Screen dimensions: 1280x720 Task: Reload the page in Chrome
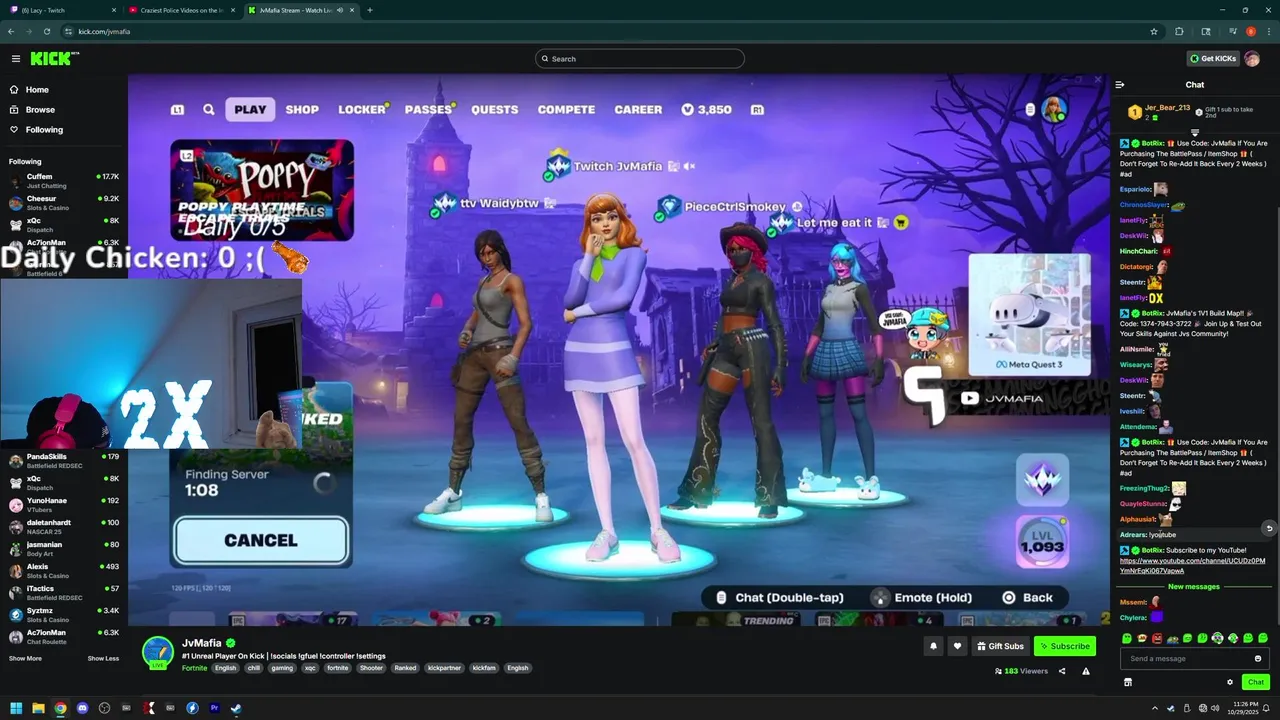click(46, 32)
